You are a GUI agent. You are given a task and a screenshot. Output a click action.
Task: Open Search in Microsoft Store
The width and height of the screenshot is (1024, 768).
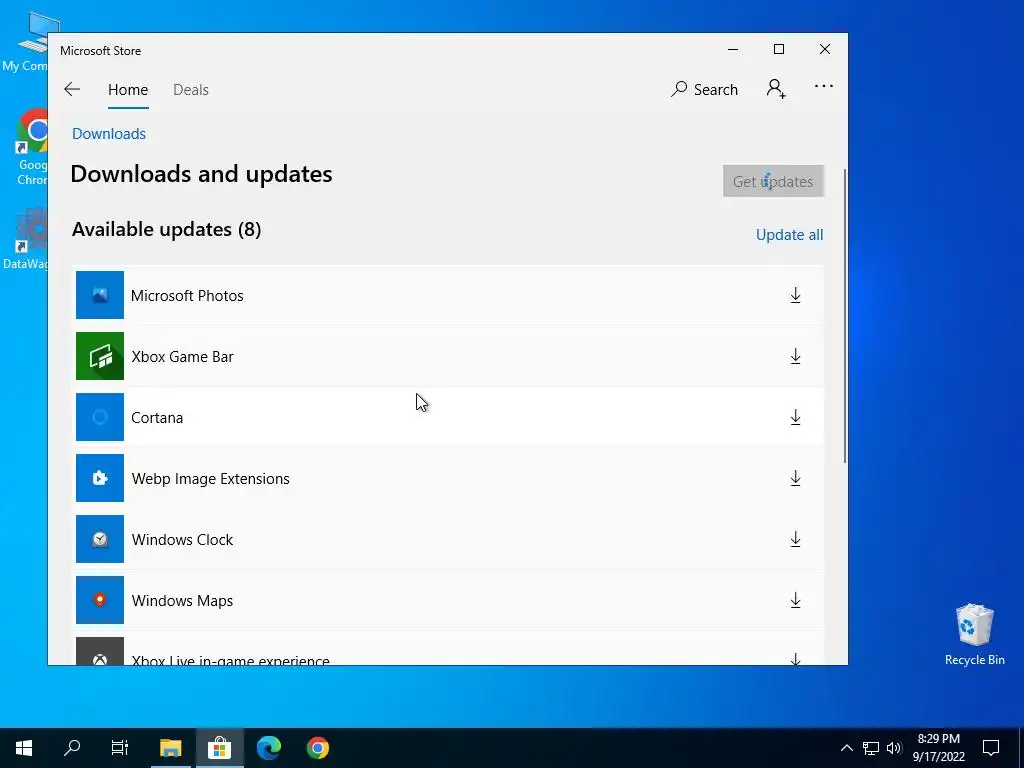pyautogui.click(x=704, y=89)
